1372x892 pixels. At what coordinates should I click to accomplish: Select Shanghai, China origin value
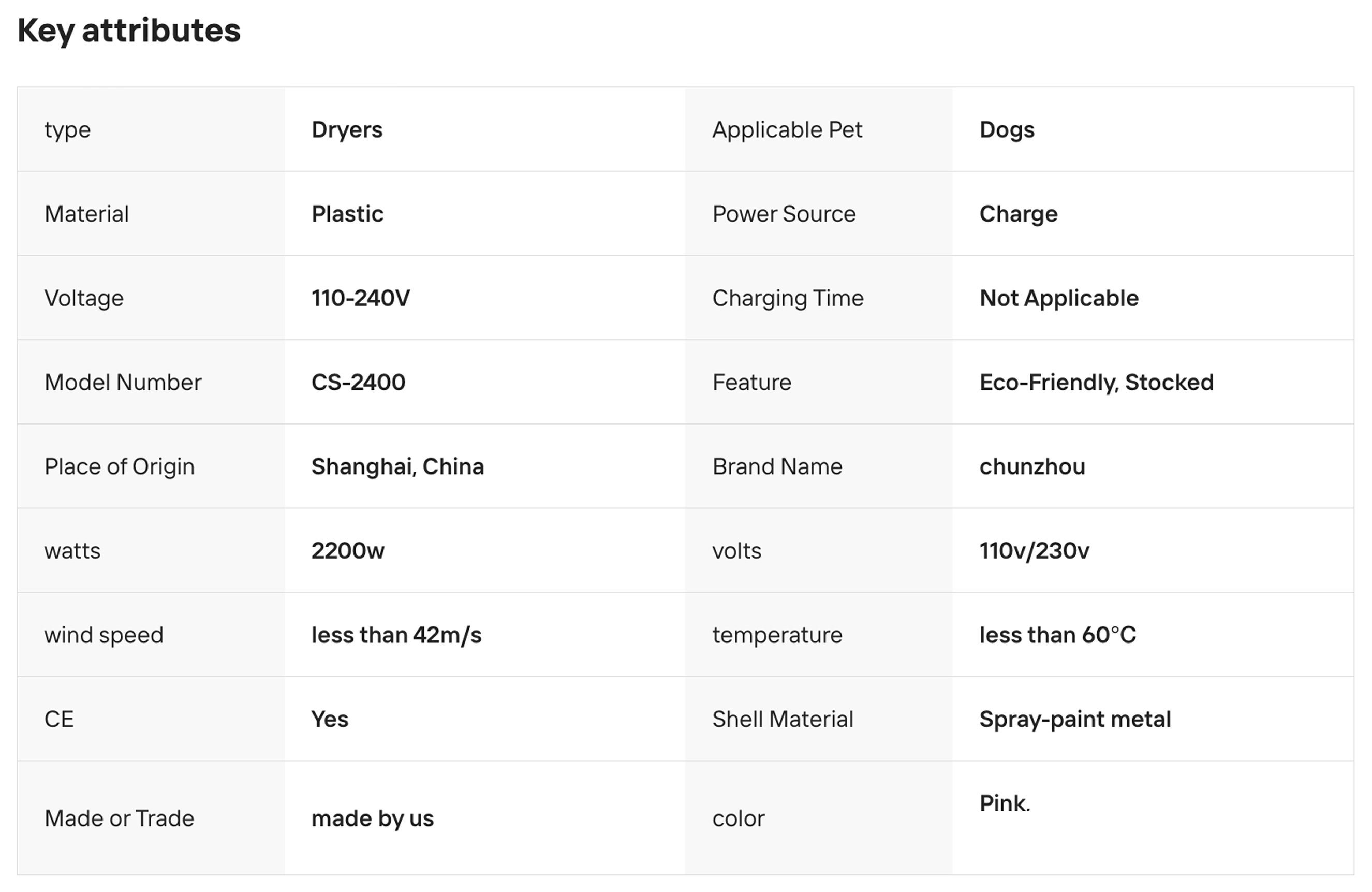(x=397, y=466)
